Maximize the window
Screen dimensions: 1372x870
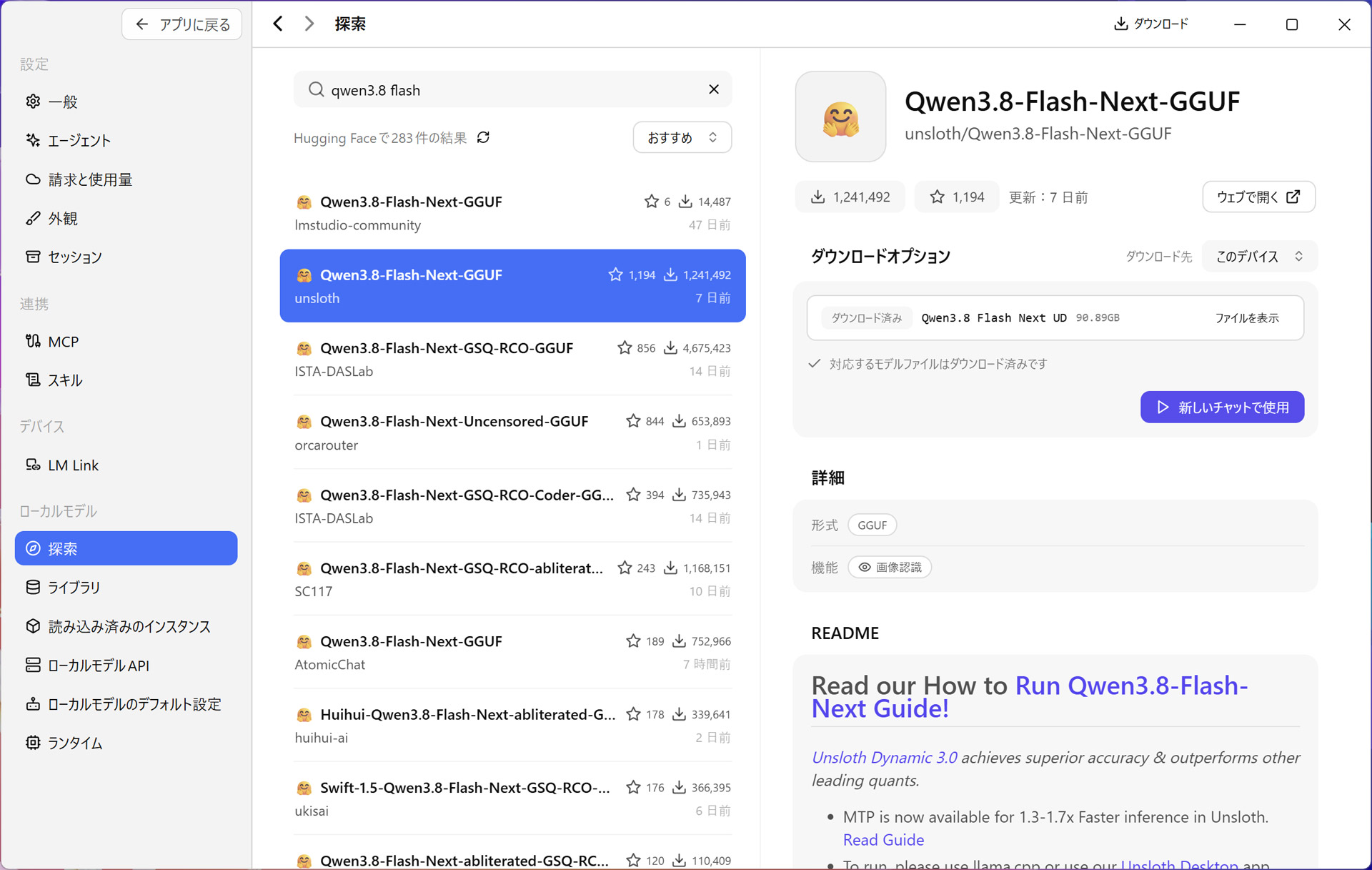[x=1292, y=24]
